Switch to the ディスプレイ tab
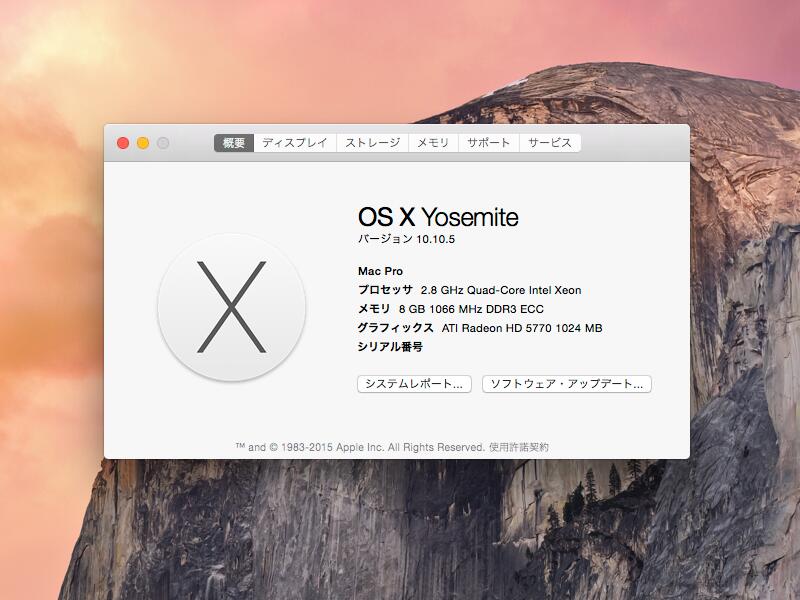The image size is (800, 600). (295, 143)
